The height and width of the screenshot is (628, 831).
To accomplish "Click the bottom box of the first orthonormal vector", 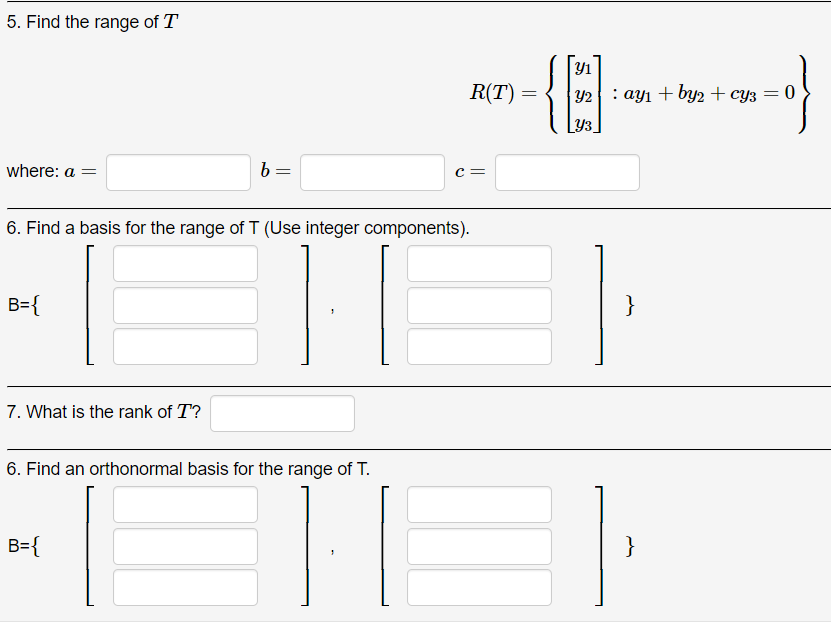I will pos(185,588).
